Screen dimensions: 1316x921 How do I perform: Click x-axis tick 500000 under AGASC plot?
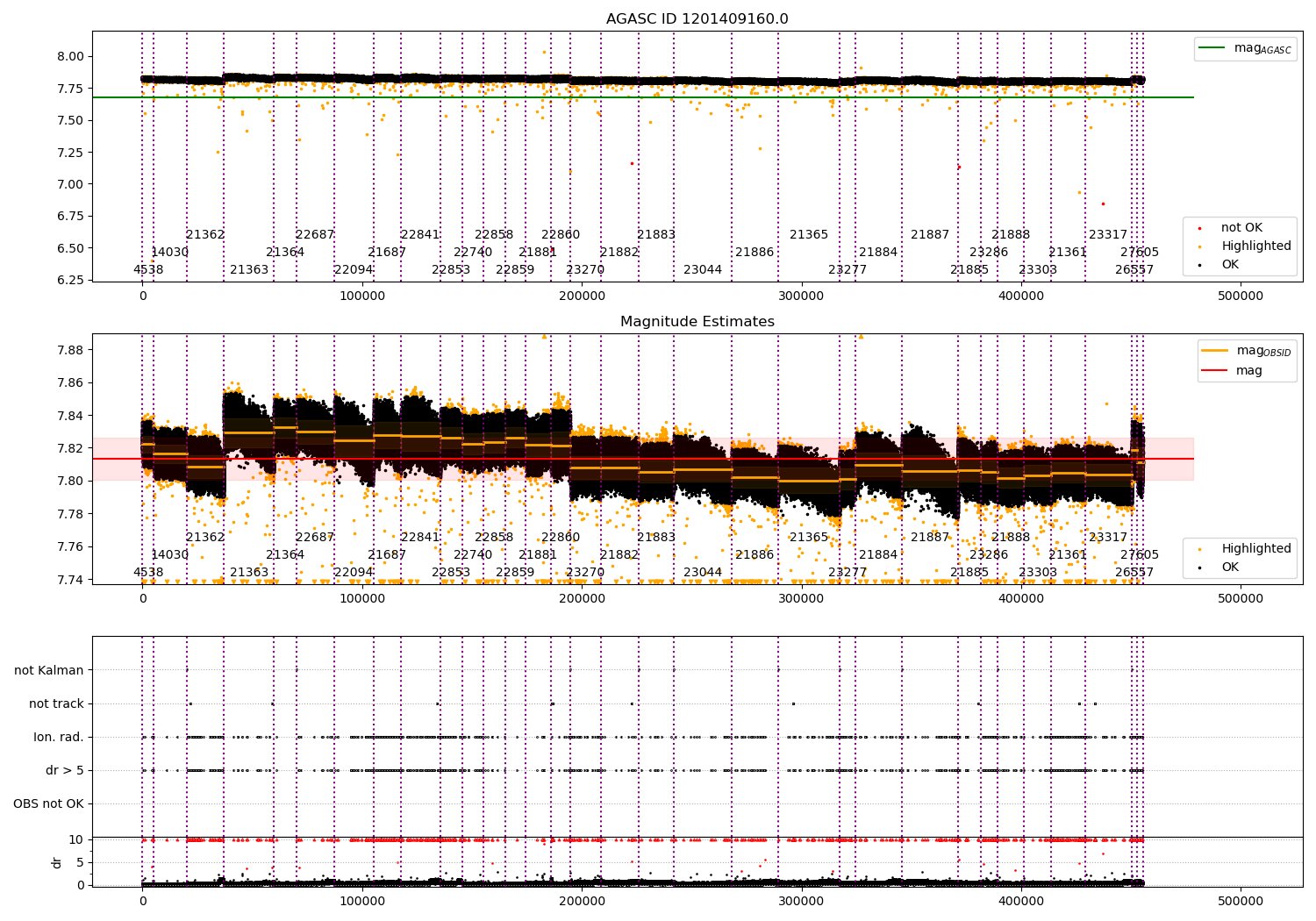(1241, 296)
